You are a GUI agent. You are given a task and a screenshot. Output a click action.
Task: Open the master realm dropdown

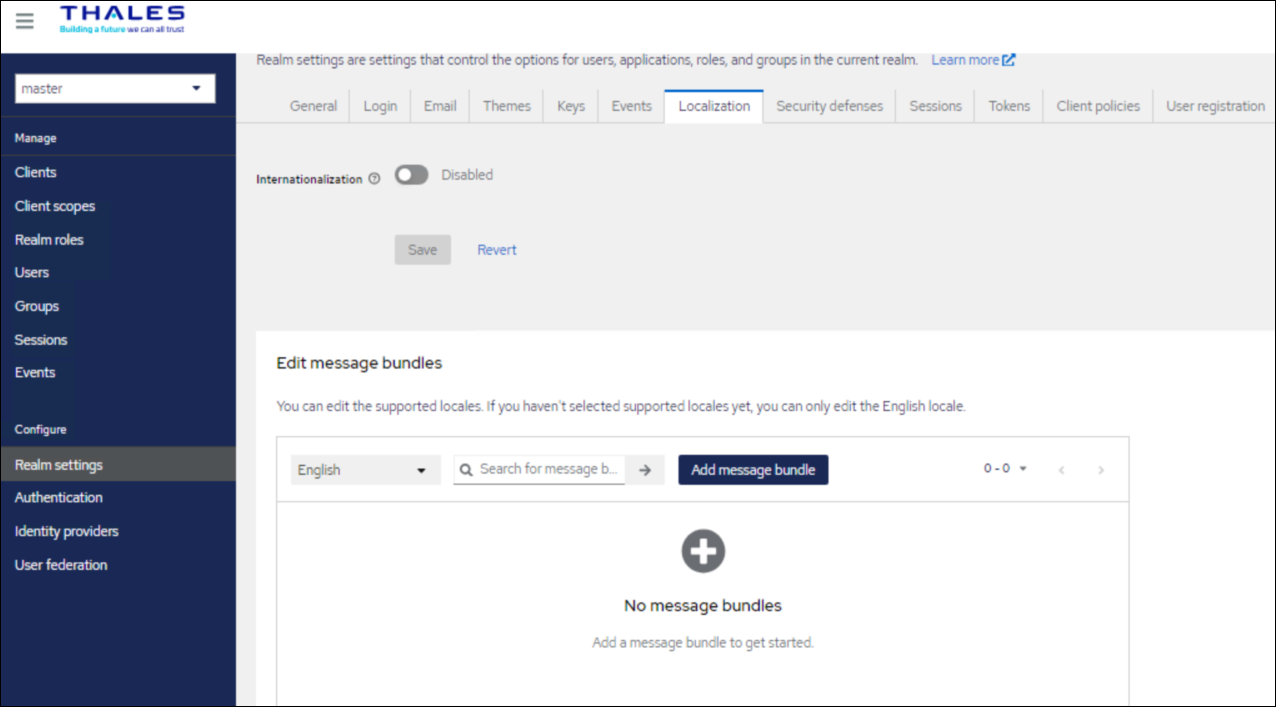(116, 88)
